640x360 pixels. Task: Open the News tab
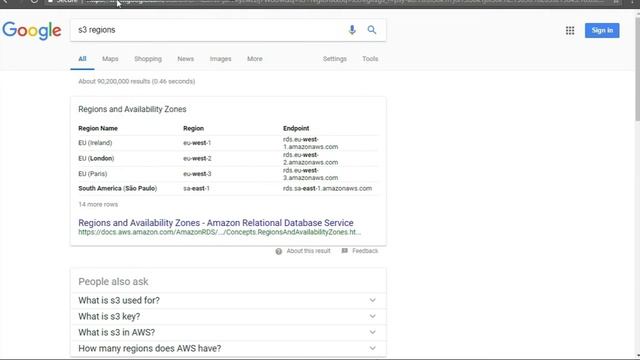(185, 59)
